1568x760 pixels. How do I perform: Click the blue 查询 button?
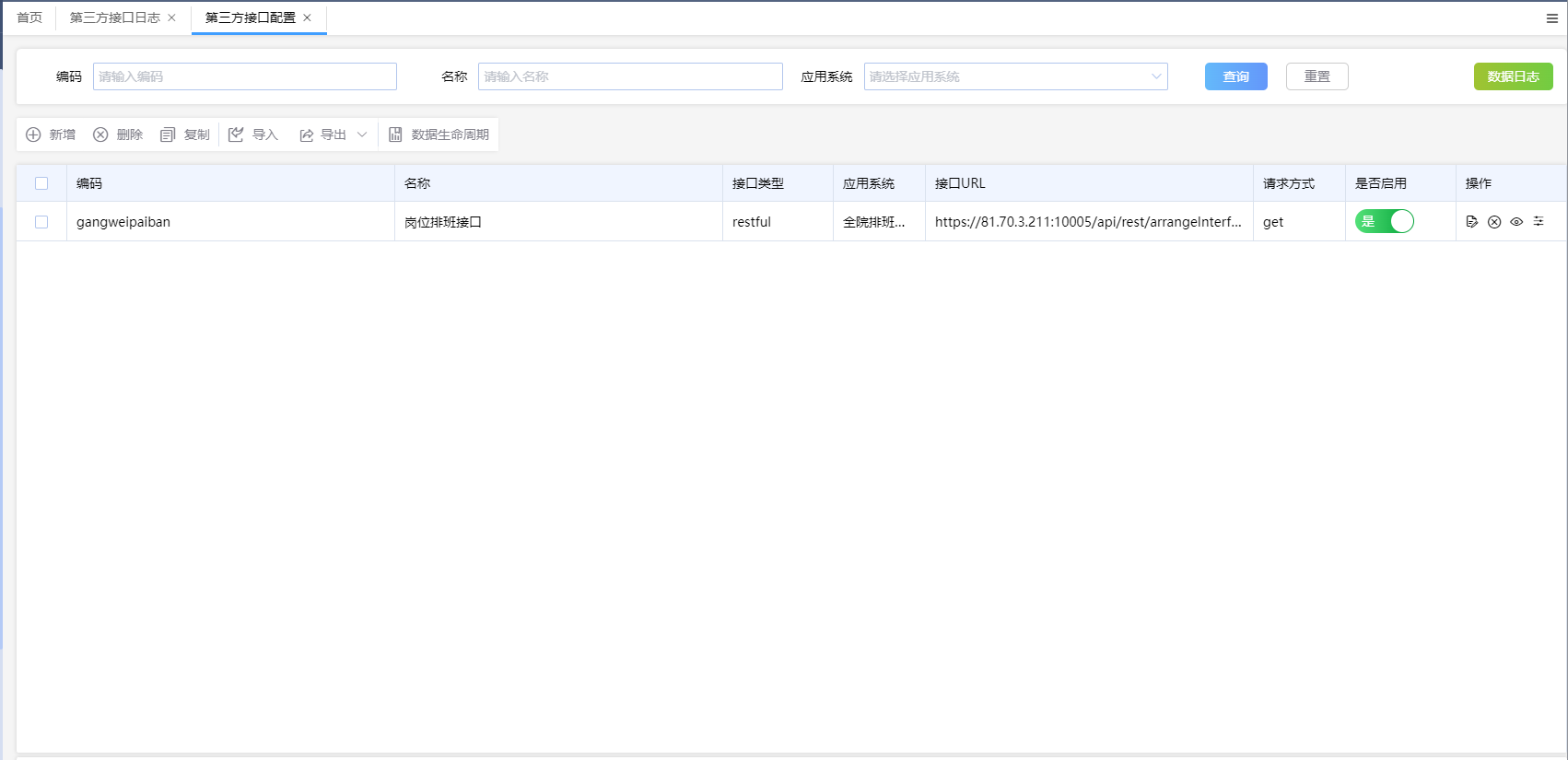1235,76
